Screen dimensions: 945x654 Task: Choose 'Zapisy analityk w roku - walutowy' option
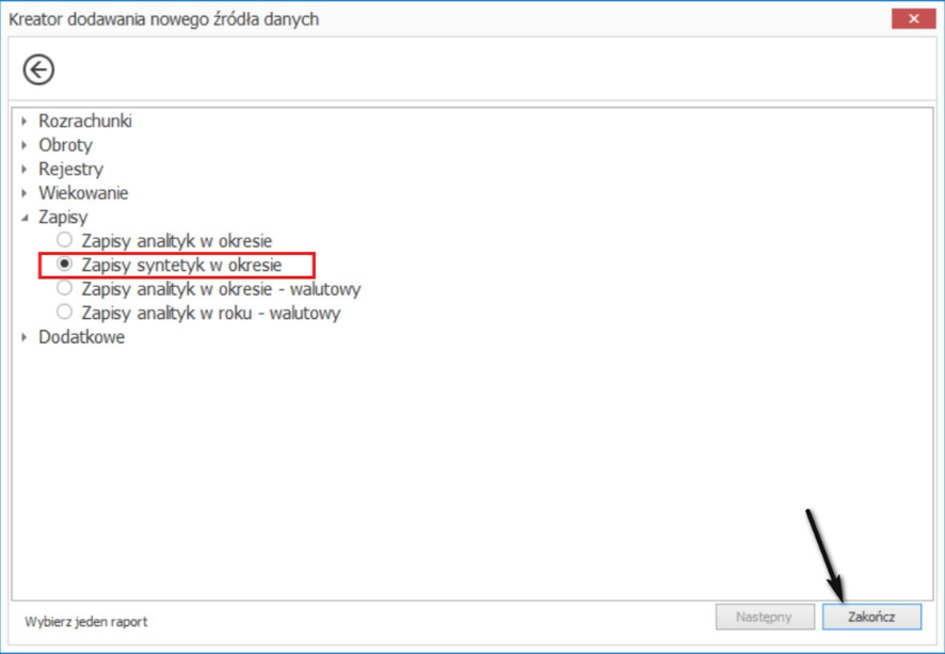click(x=64, y=312)
